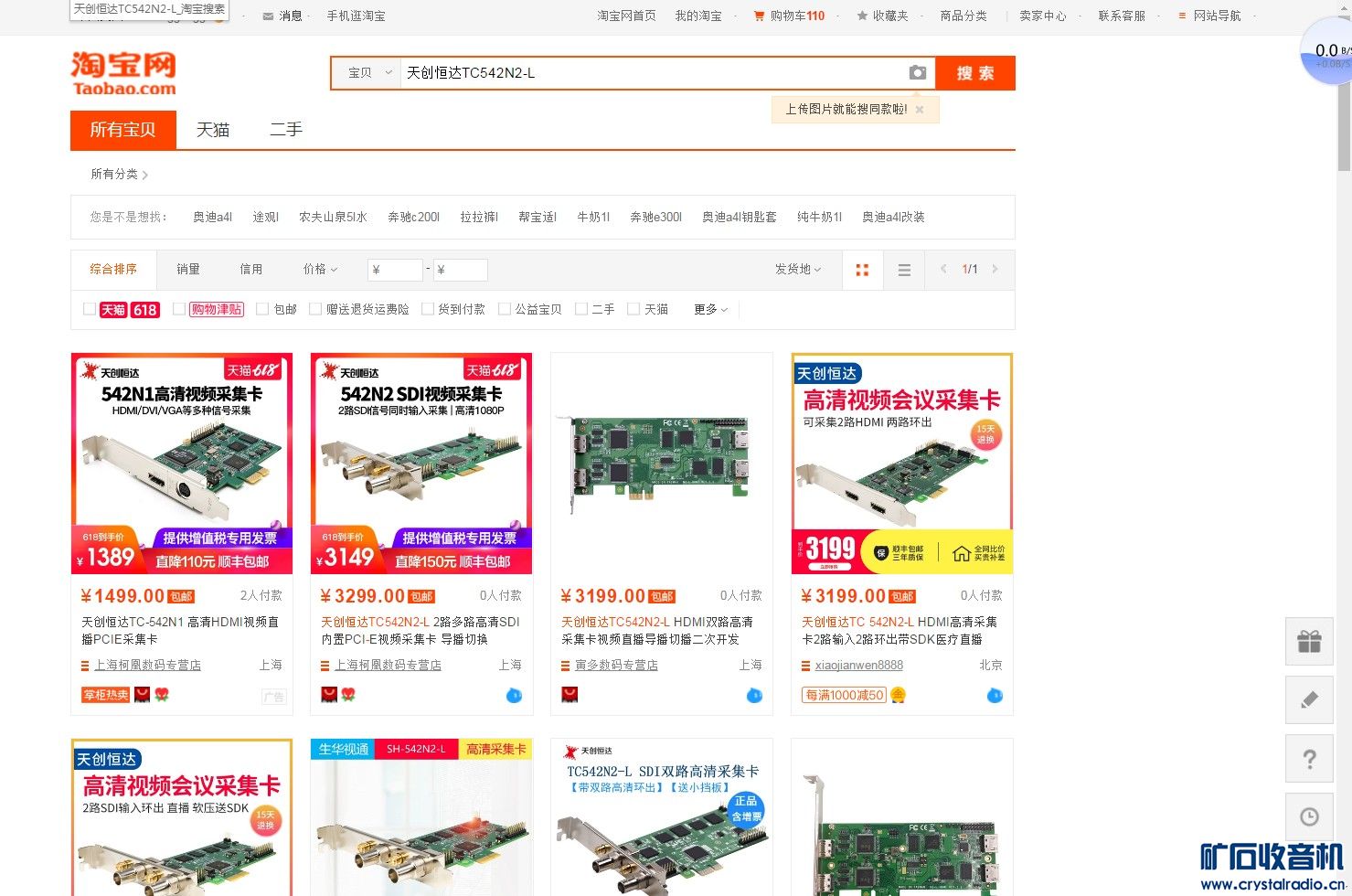
Task: Open the 542N1高清视频采集卡 product thumbnail
Action: tap(182, 464)
